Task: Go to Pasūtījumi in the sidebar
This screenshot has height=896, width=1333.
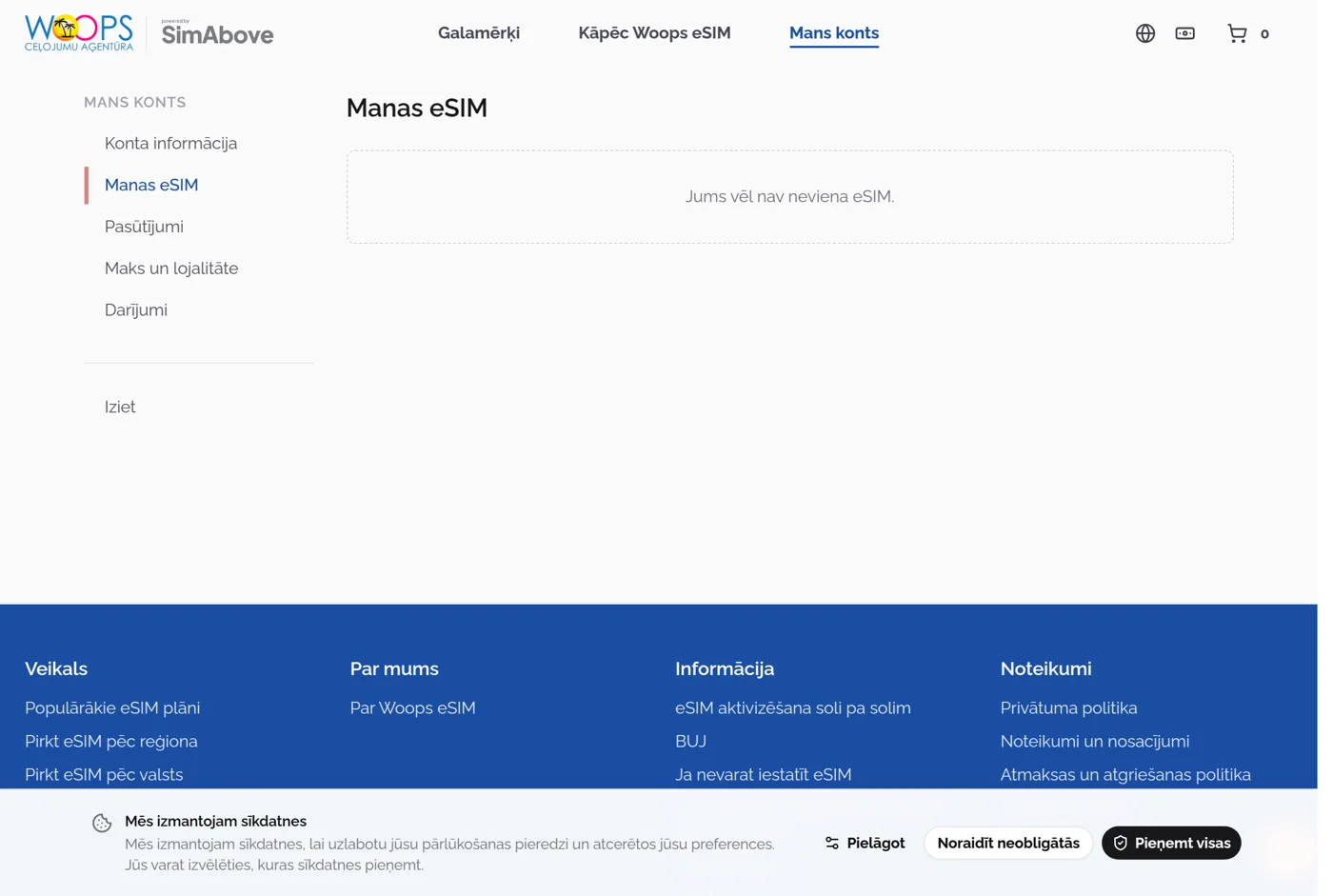Action: pyautogui.click(x=144, y=227)
